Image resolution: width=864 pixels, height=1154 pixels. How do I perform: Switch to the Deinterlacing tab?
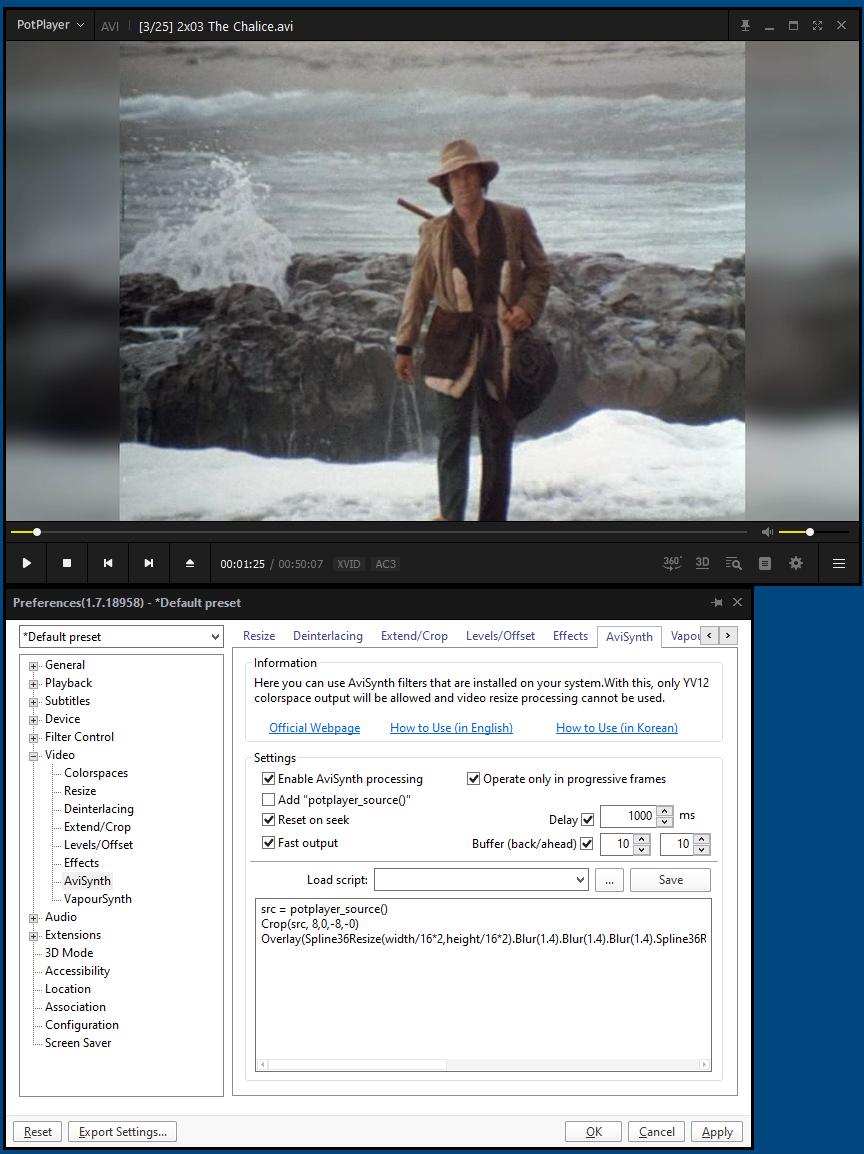327,636
